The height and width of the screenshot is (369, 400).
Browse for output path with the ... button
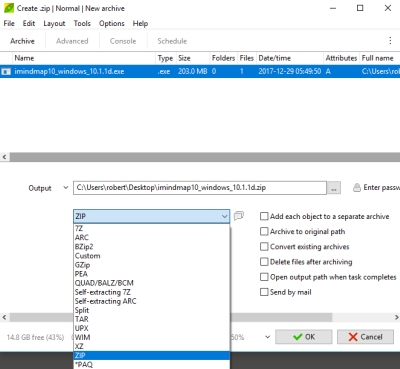(x=334, y=188)
